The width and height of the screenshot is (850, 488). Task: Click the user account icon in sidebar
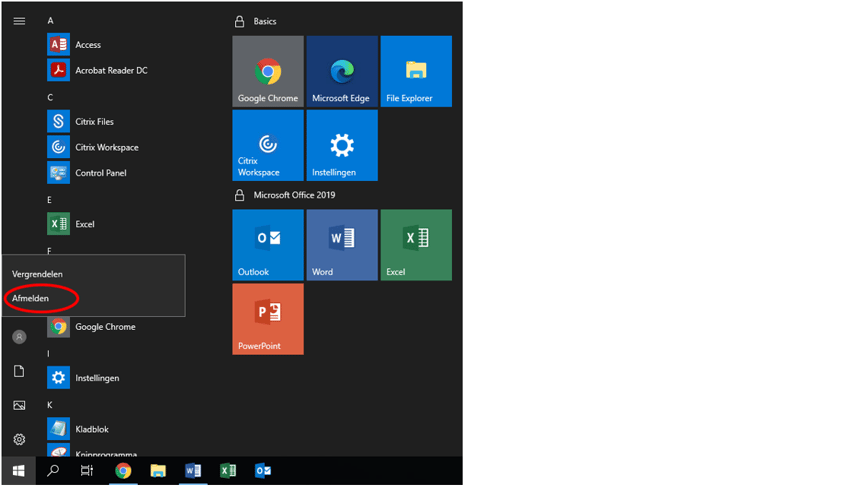(19, 337)
